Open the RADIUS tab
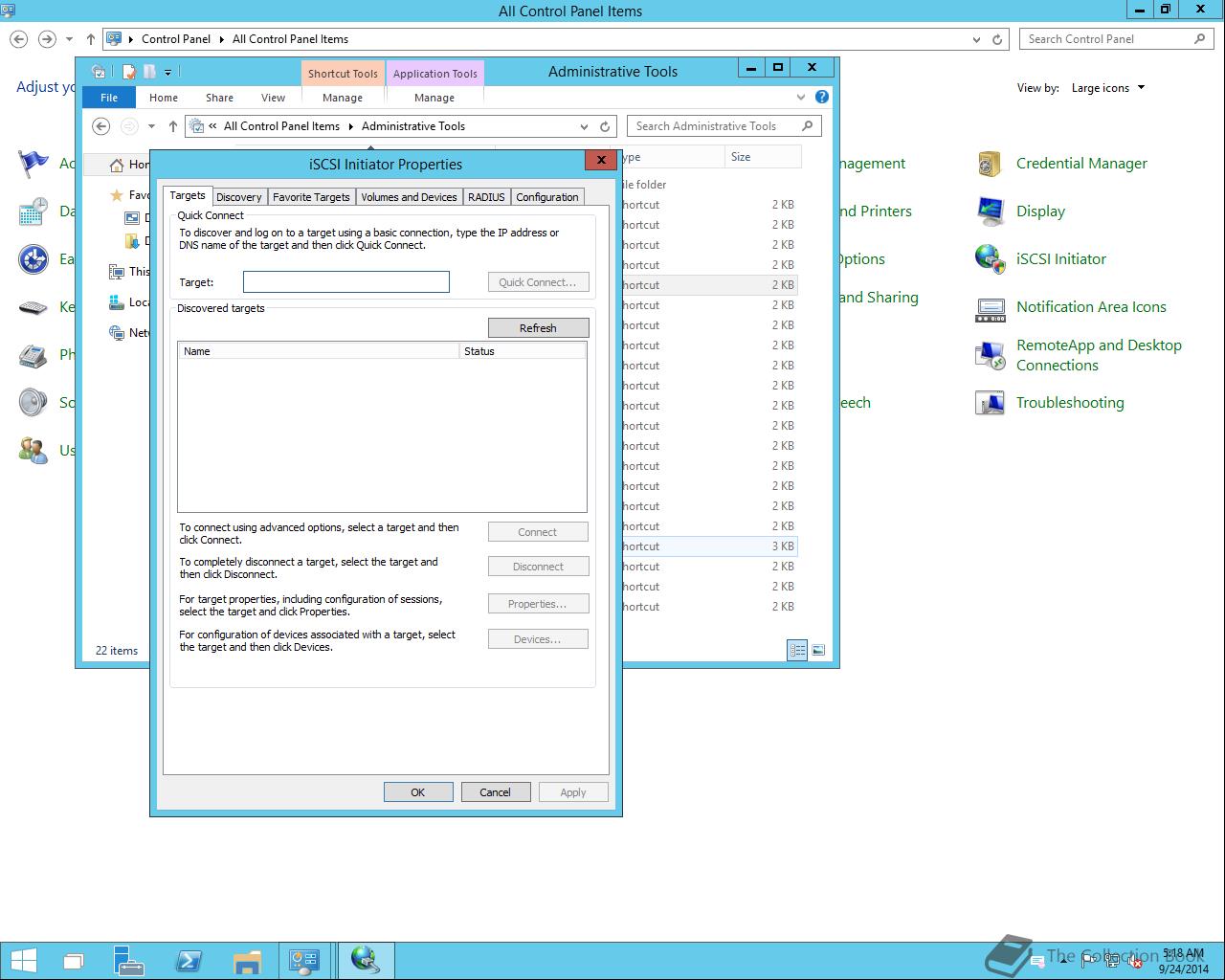 486,197
